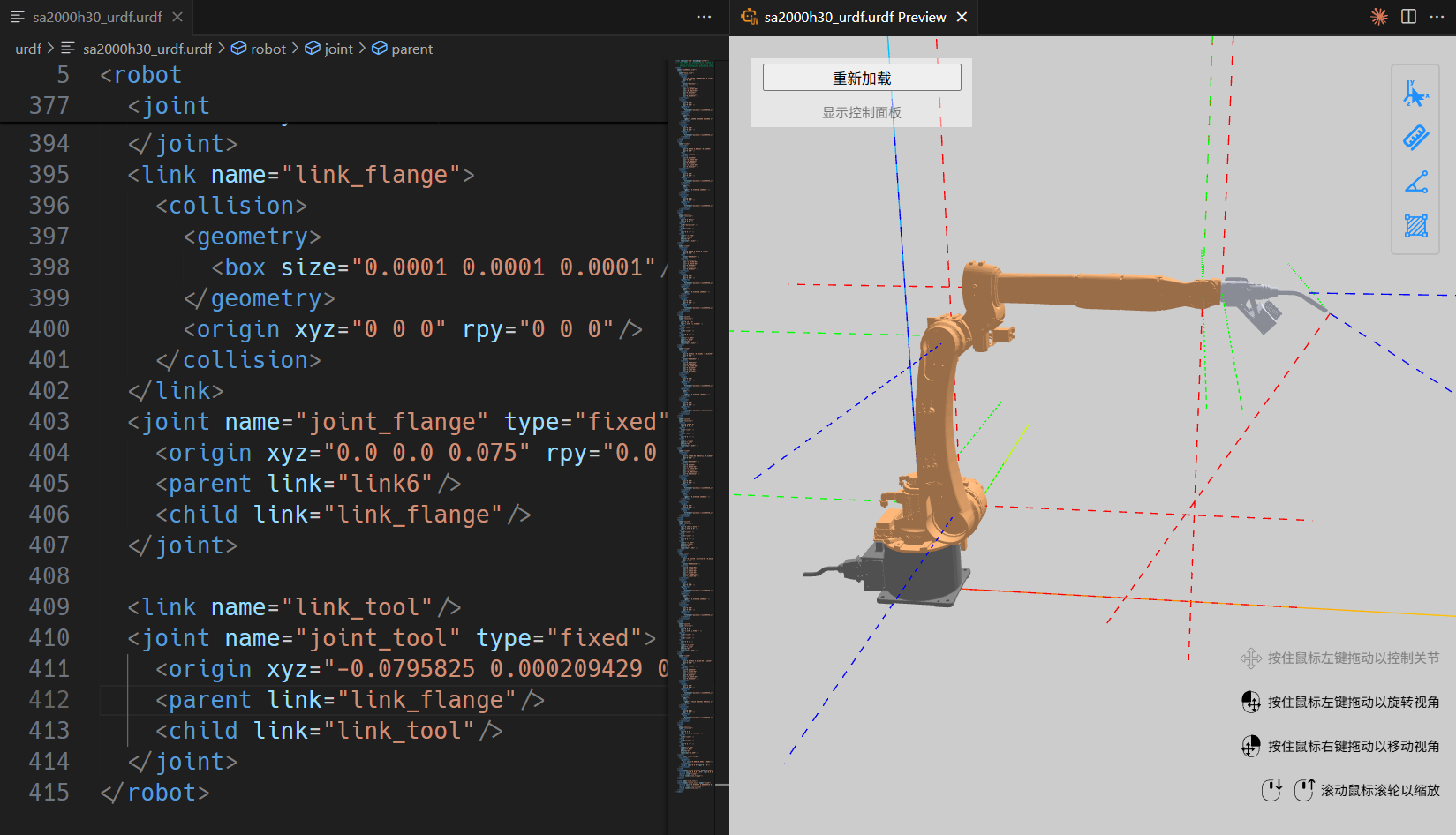Image resolution: width=1456 pixels, height=835 pixels.
Task: Choose the angle measurement tool
Action: (x=1415, y=182)
